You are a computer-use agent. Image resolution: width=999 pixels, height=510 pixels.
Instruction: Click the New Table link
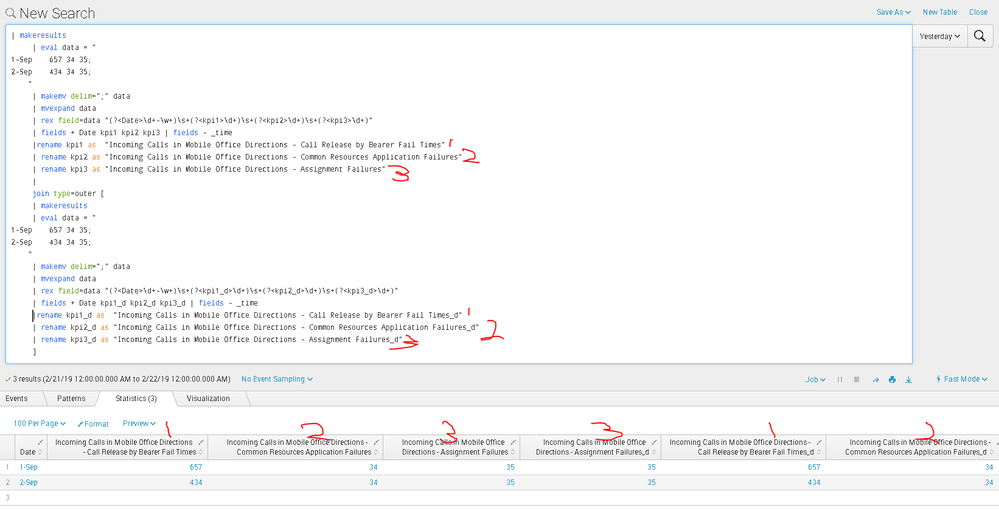[940, 12]
